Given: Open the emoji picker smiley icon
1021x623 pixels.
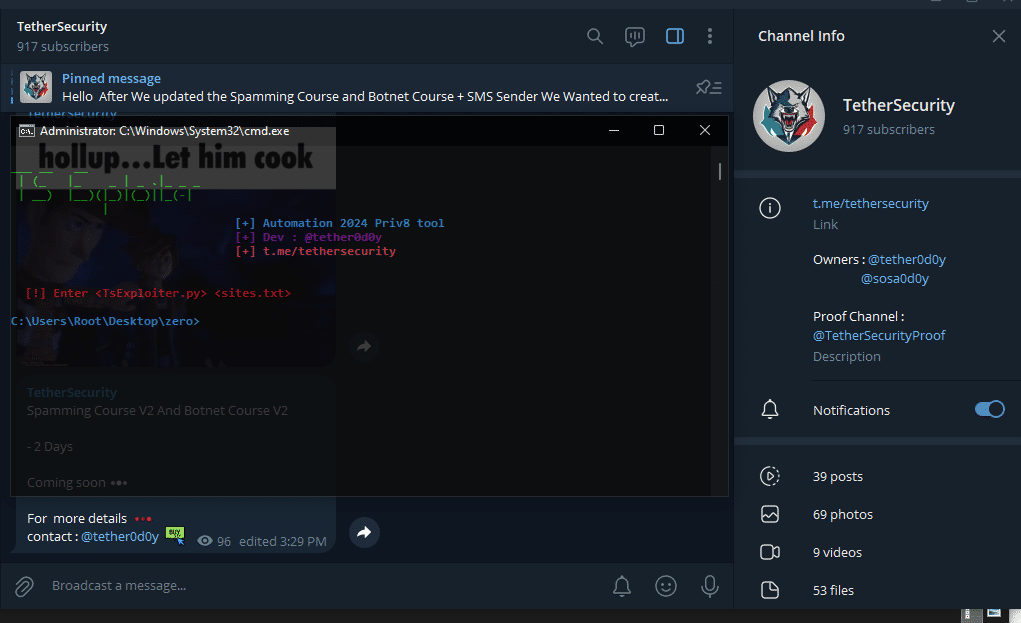Looking at the screenshot, I should click(666, 586).
